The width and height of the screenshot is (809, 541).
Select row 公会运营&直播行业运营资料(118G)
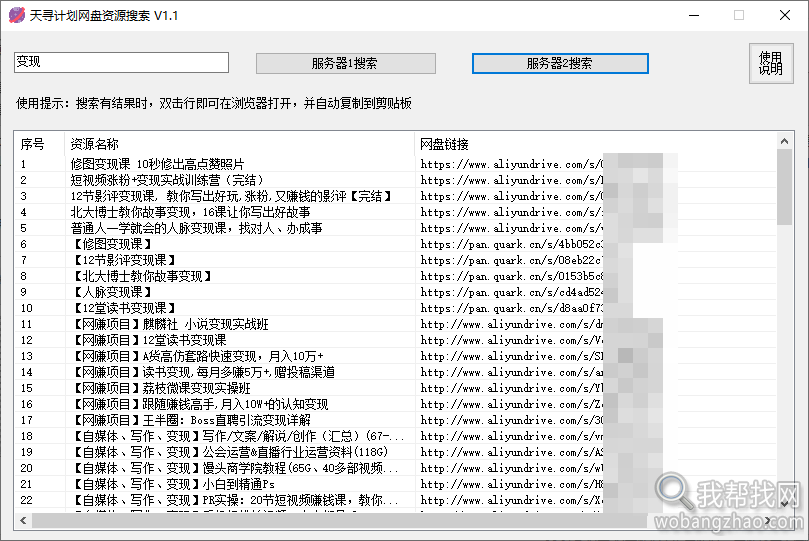[x=396, y=452]
